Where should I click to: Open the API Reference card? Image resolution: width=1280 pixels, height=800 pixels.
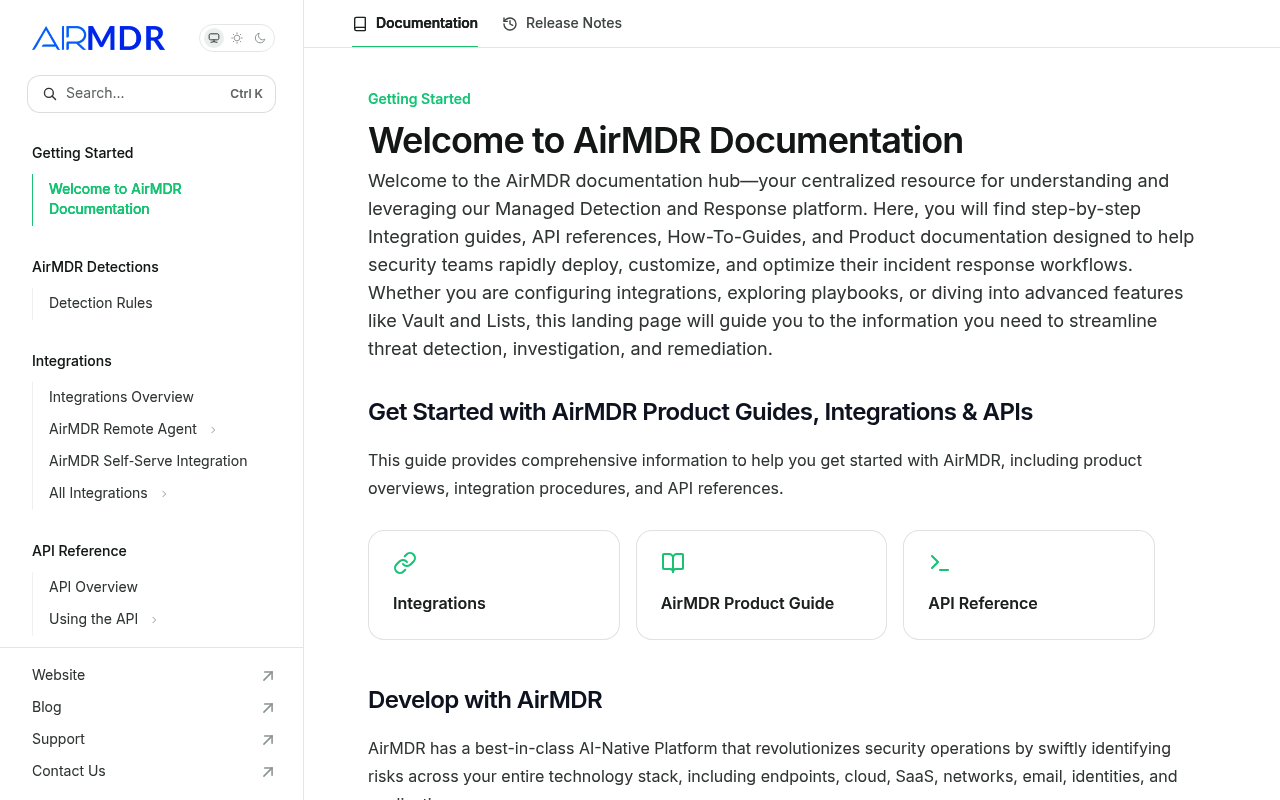point(1029,585)
